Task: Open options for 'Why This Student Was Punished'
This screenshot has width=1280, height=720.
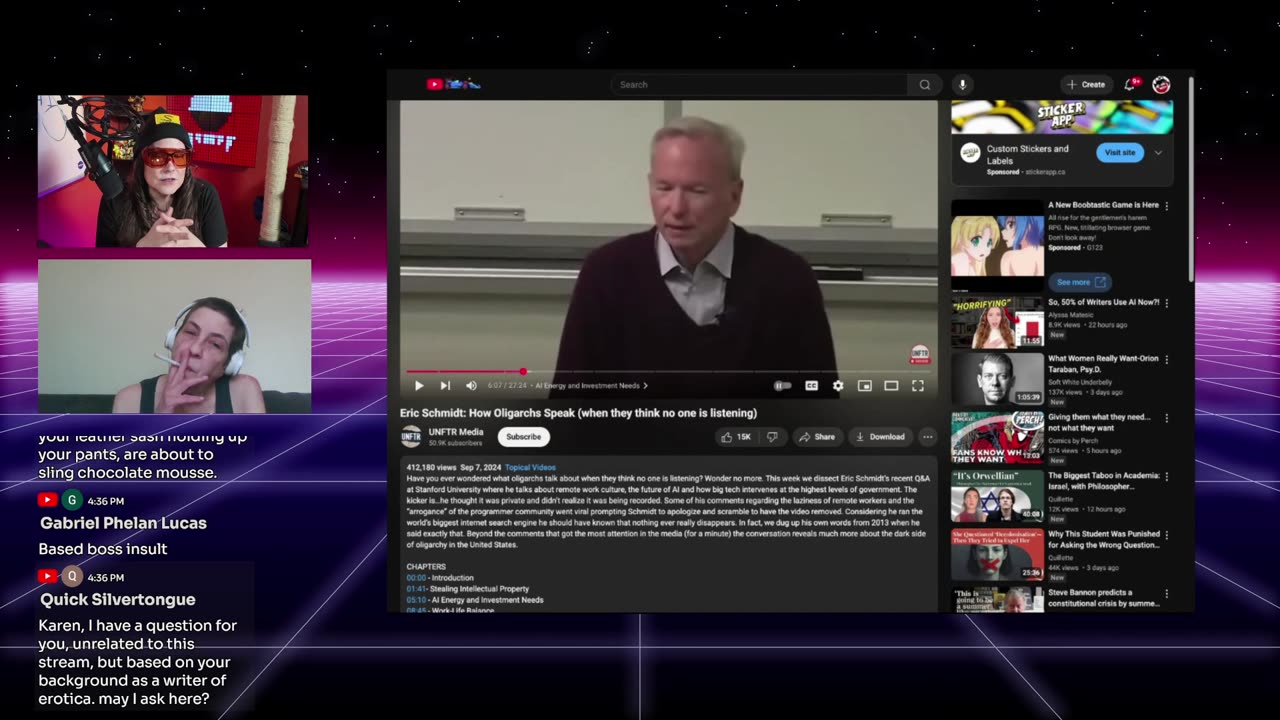Action: point(1166,535)
